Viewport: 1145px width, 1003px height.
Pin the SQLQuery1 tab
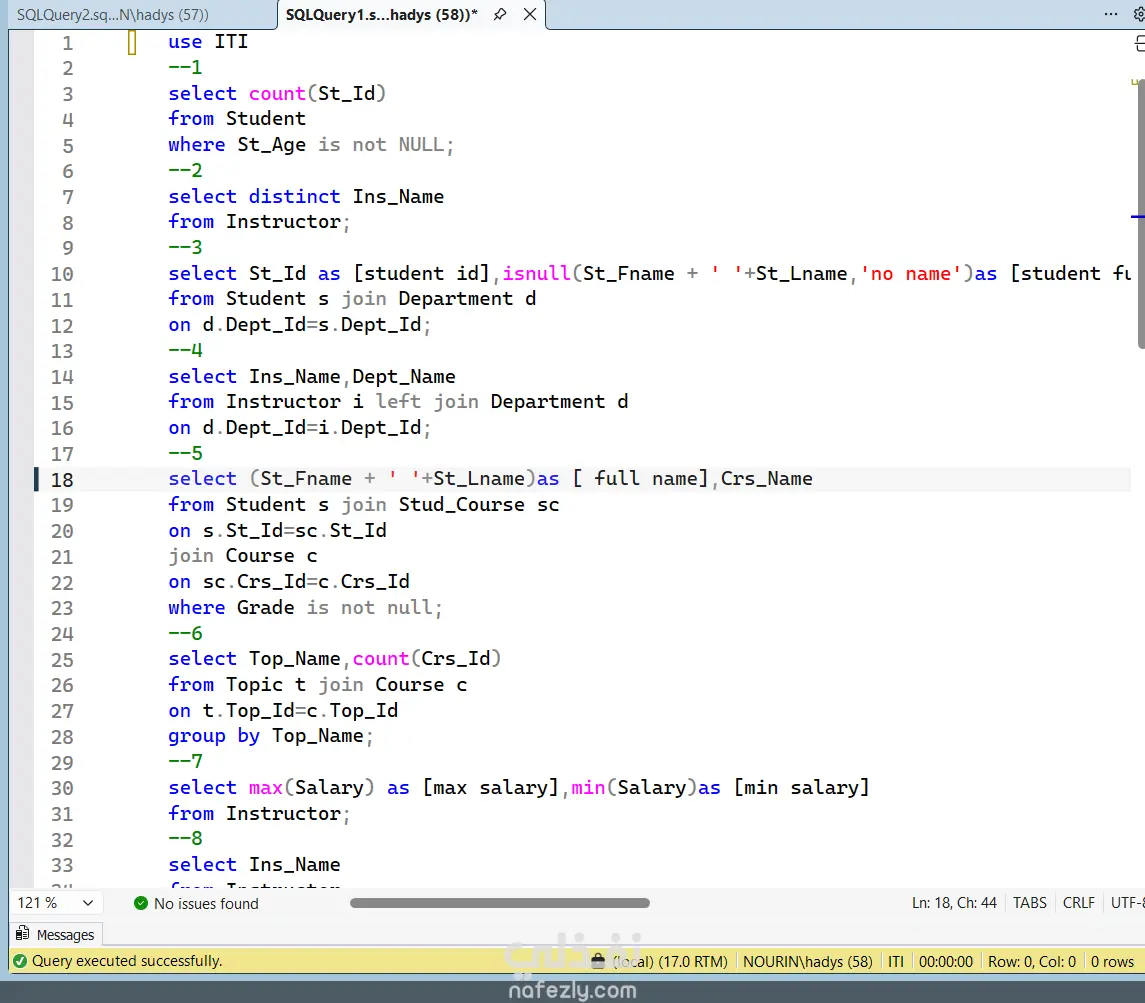coord(500,14)
